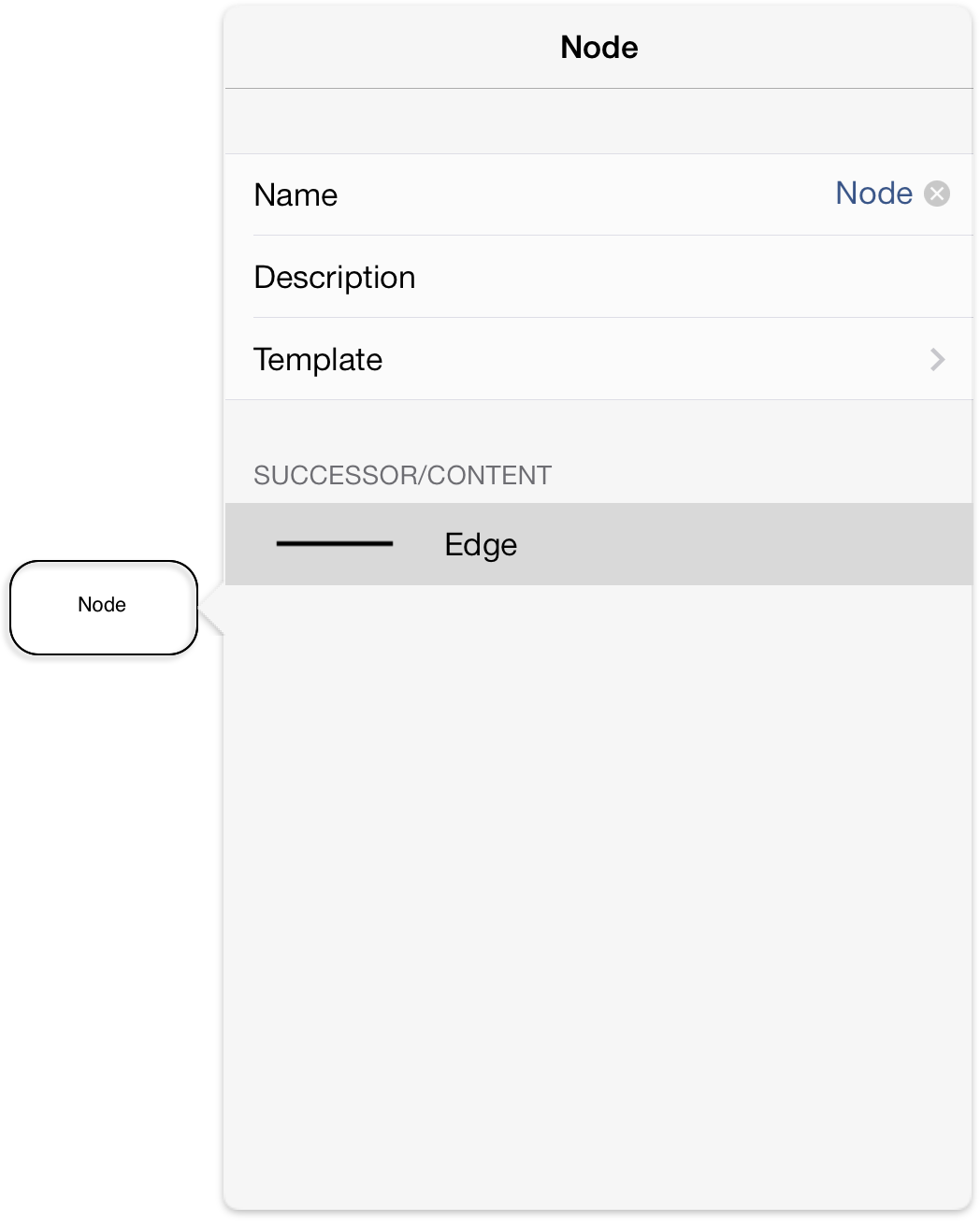Click the popover arrow pointing at Node shape
Viewport: 980px width, 1221px height.
[211, 610]
